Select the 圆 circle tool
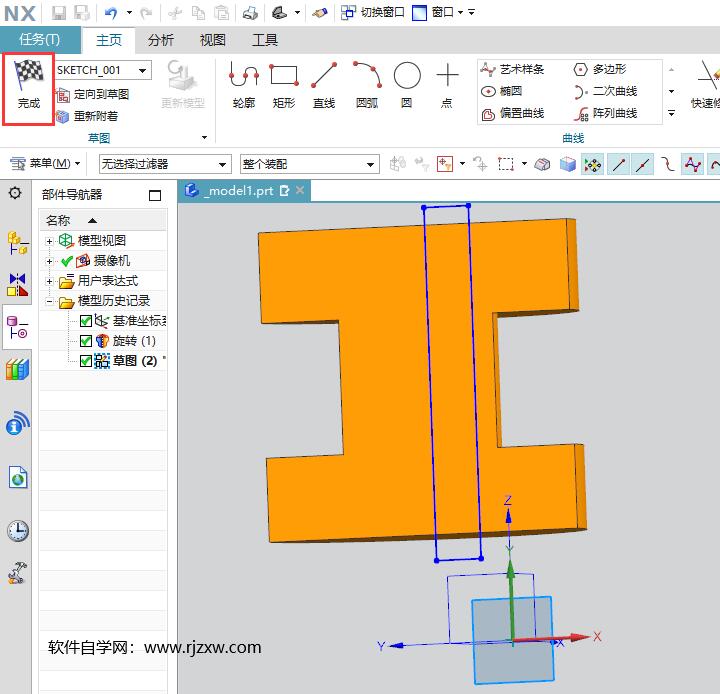720x694 pixels. [x=406, y=84]
